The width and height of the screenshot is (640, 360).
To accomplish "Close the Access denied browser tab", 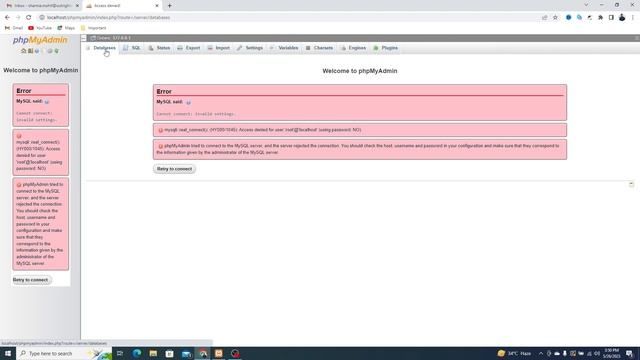I will click(x=157, y=6).
